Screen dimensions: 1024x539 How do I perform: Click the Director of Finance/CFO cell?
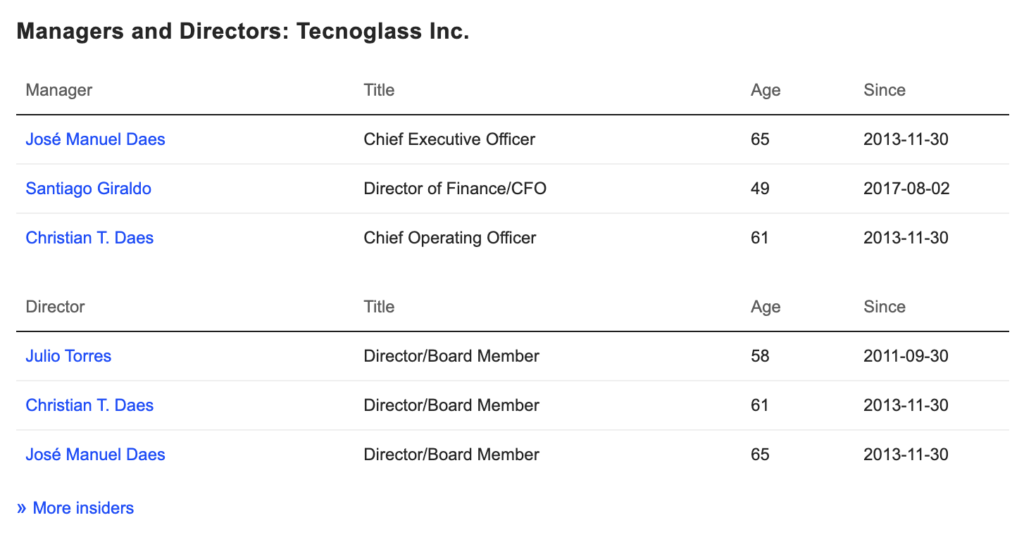(455, 188)
